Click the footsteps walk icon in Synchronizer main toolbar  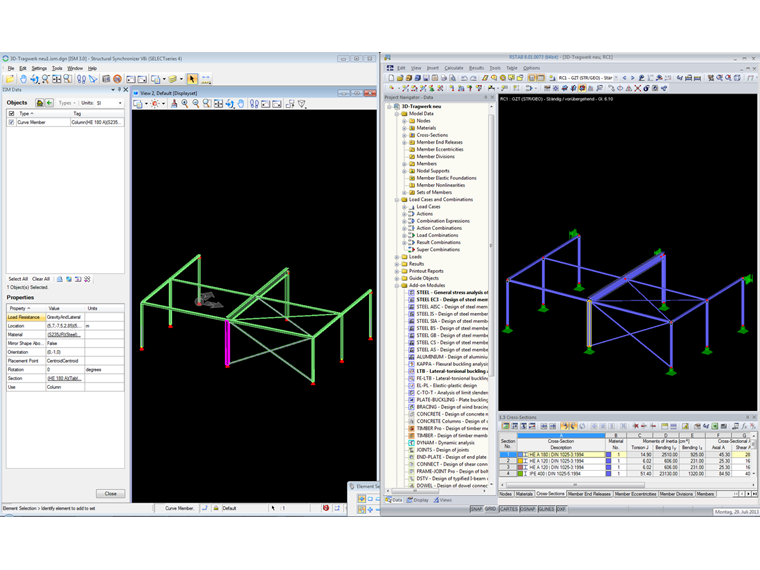tap(81, 79)
